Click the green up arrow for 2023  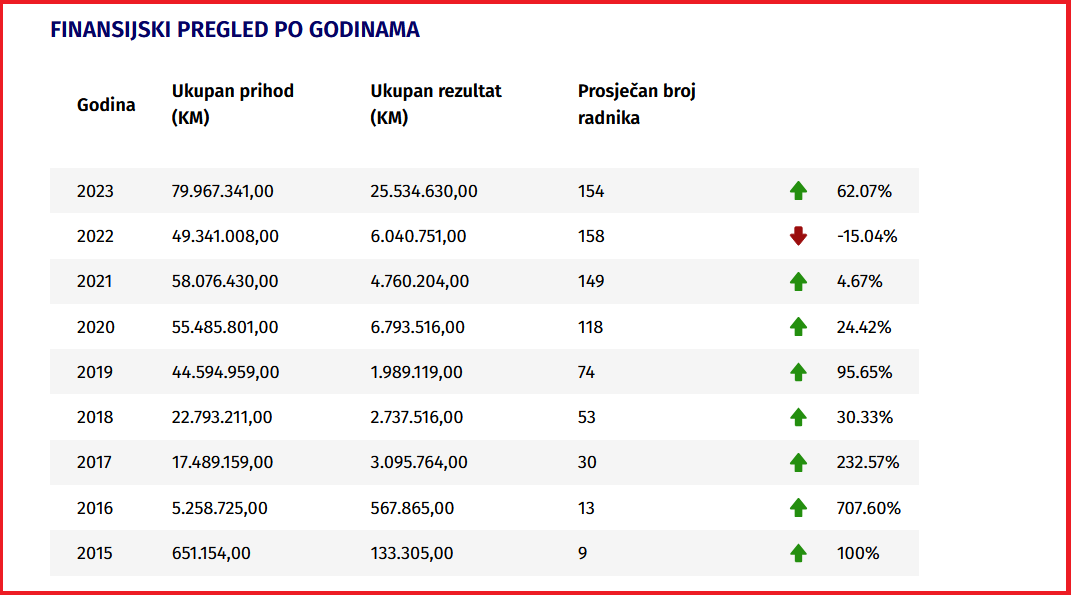[798, 191]
